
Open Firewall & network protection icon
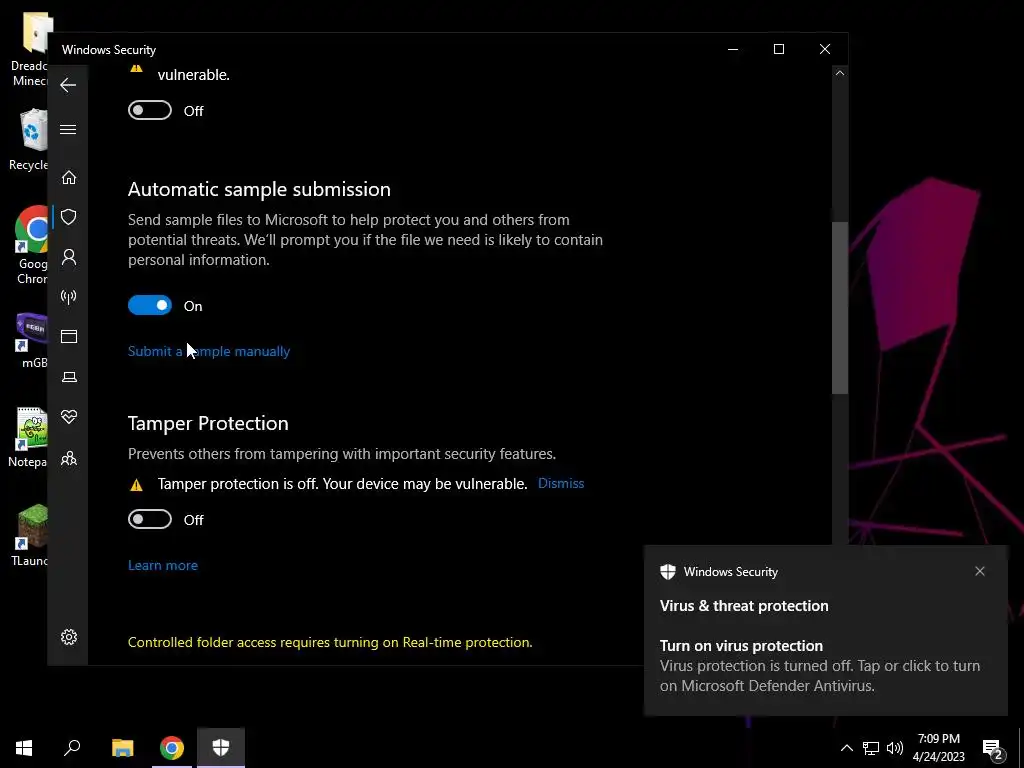69,297
